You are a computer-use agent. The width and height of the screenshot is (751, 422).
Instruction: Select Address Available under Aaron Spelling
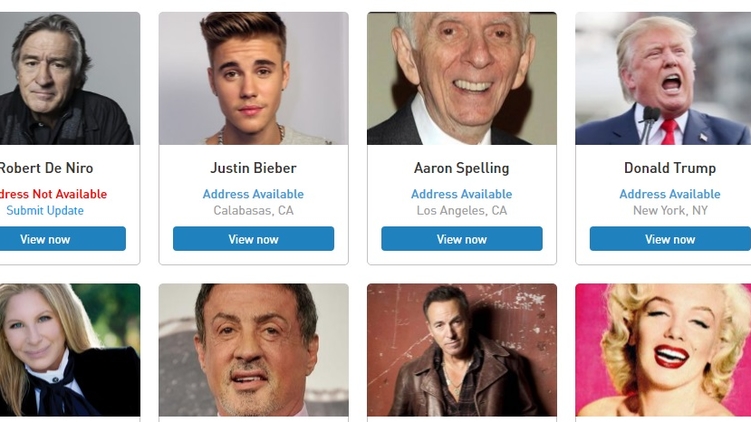pyautogui.click(x=461, y=194)
